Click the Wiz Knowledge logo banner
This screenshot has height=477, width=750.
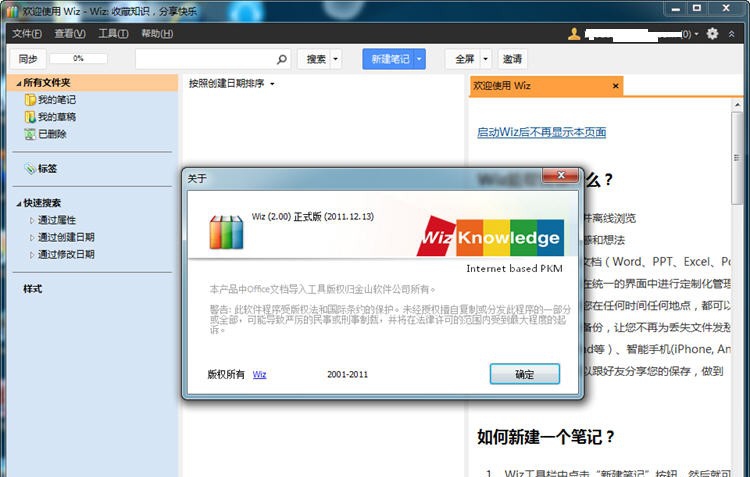tap(490, 237)
